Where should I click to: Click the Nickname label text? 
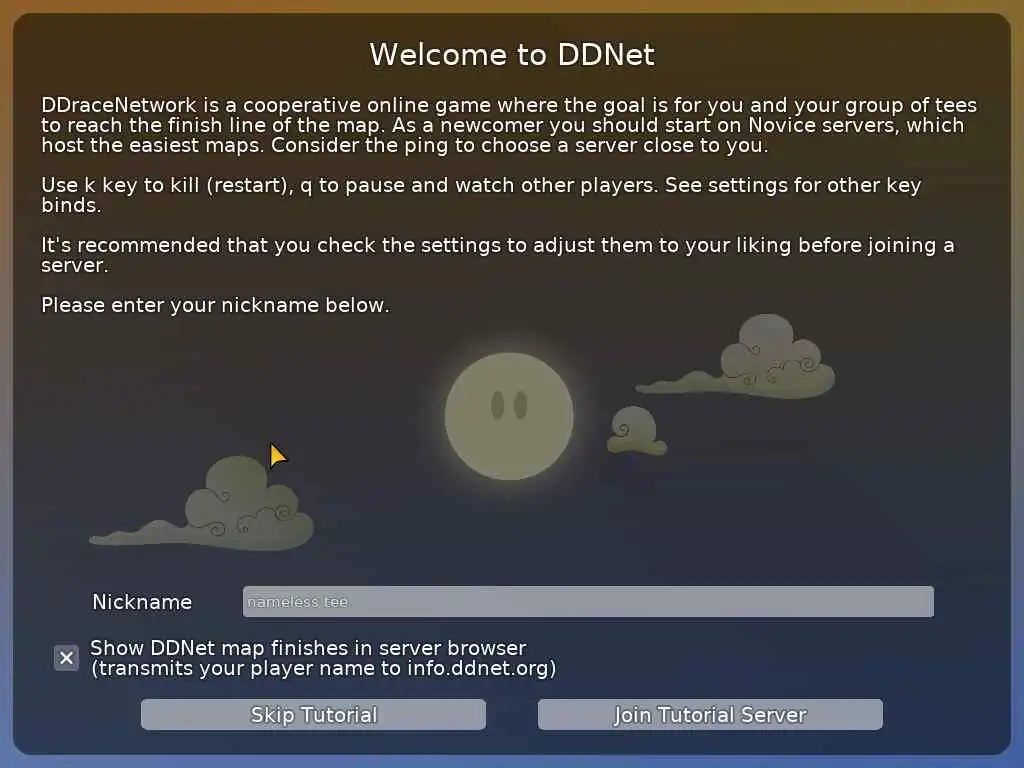click(142, 601)
